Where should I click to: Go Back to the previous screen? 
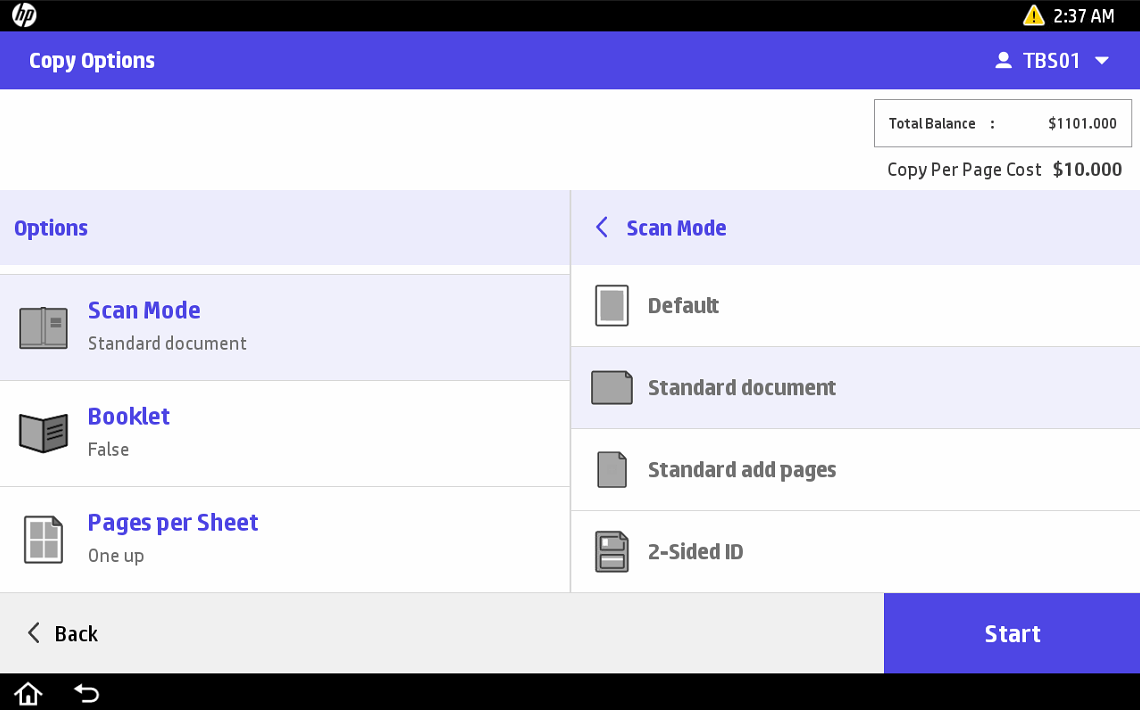62,634
